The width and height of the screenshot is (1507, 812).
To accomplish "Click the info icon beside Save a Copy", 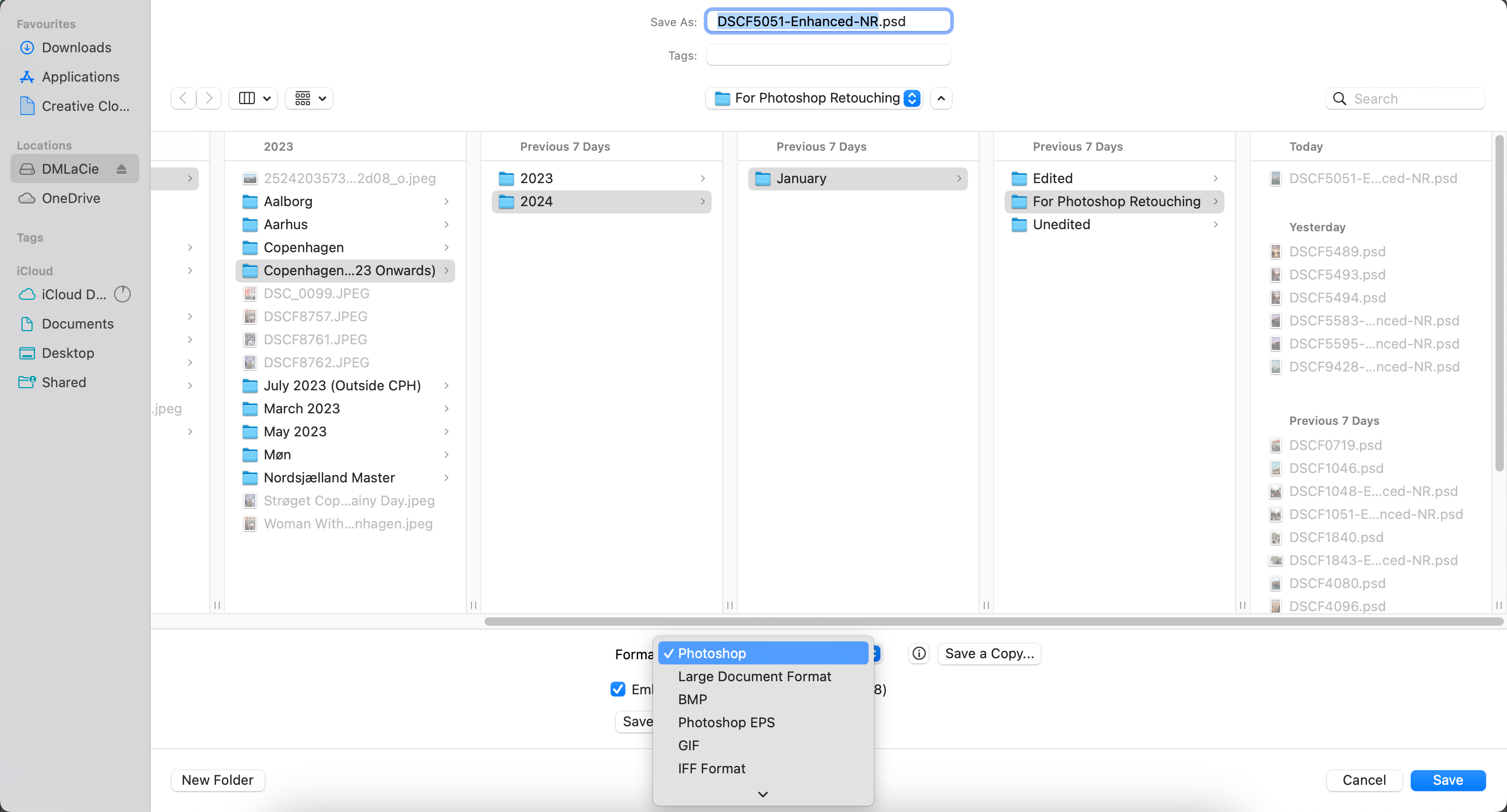I will coord(918,653).
